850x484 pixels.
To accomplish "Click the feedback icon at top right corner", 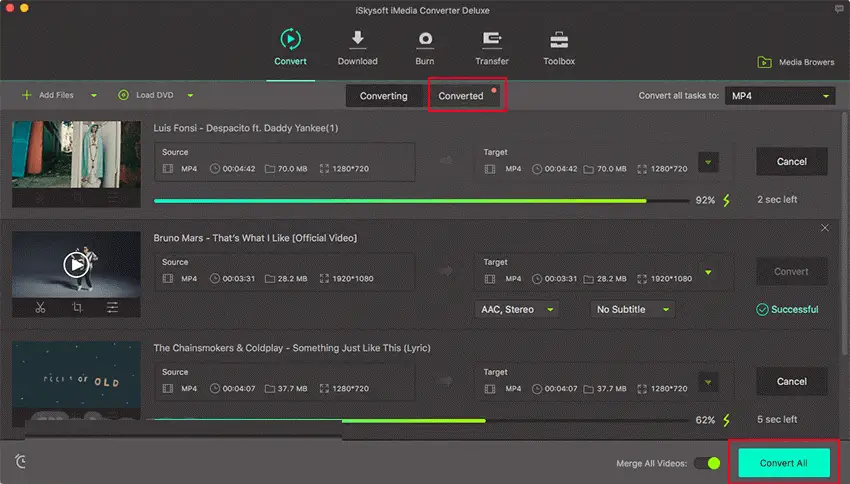I will [839, 9].
